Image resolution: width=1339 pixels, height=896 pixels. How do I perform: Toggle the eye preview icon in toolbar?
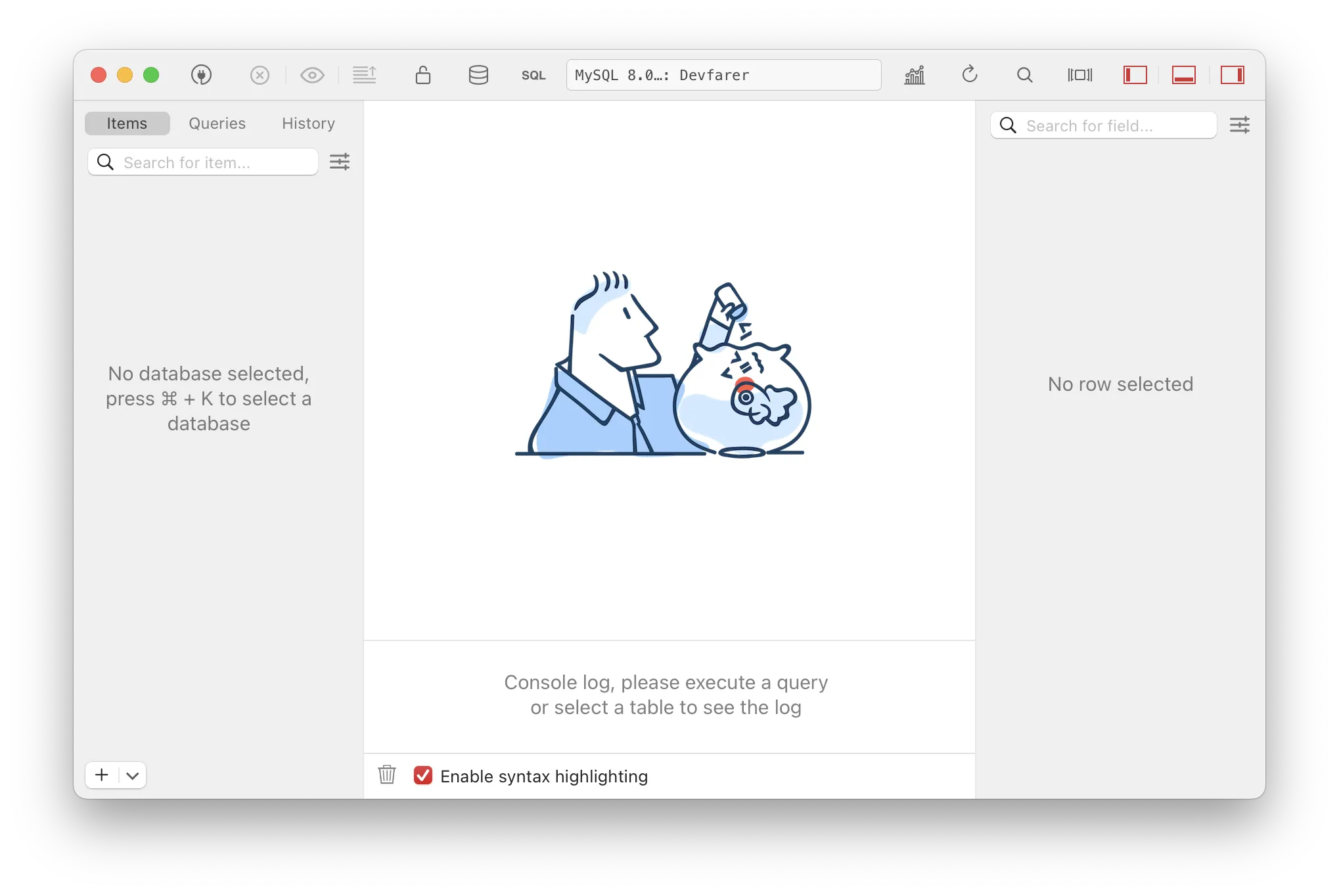(312, 75)
